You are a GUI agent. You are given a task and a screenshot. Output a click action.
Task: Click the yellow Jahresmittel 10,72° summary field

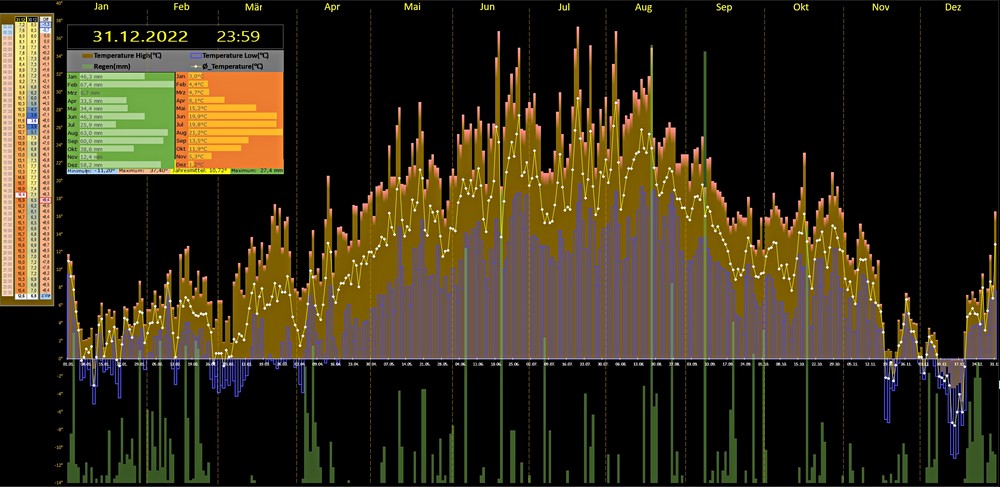pyautogui.click(x=202, y=171)
